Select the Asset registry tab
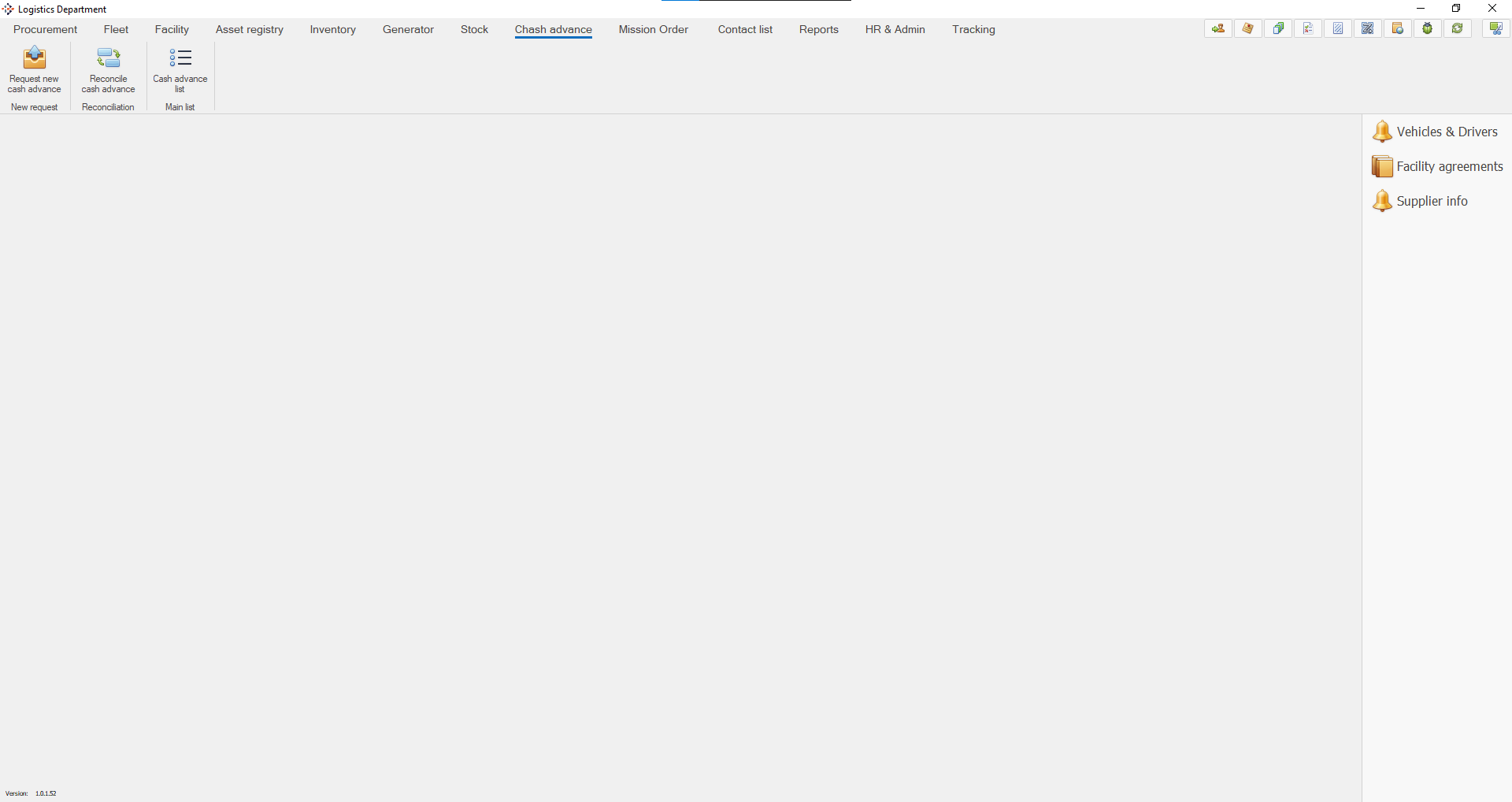Image resolution: width=1512 pixels, height=802 pixels. click(x=250, y=30)
